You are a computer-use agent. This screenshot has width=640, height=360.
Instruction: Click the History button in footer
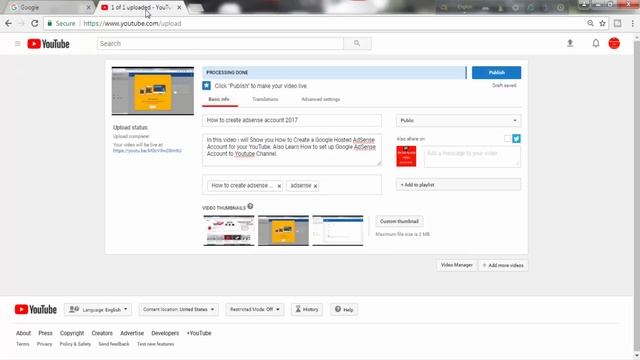pyautogui.click(x=307, y=309)
